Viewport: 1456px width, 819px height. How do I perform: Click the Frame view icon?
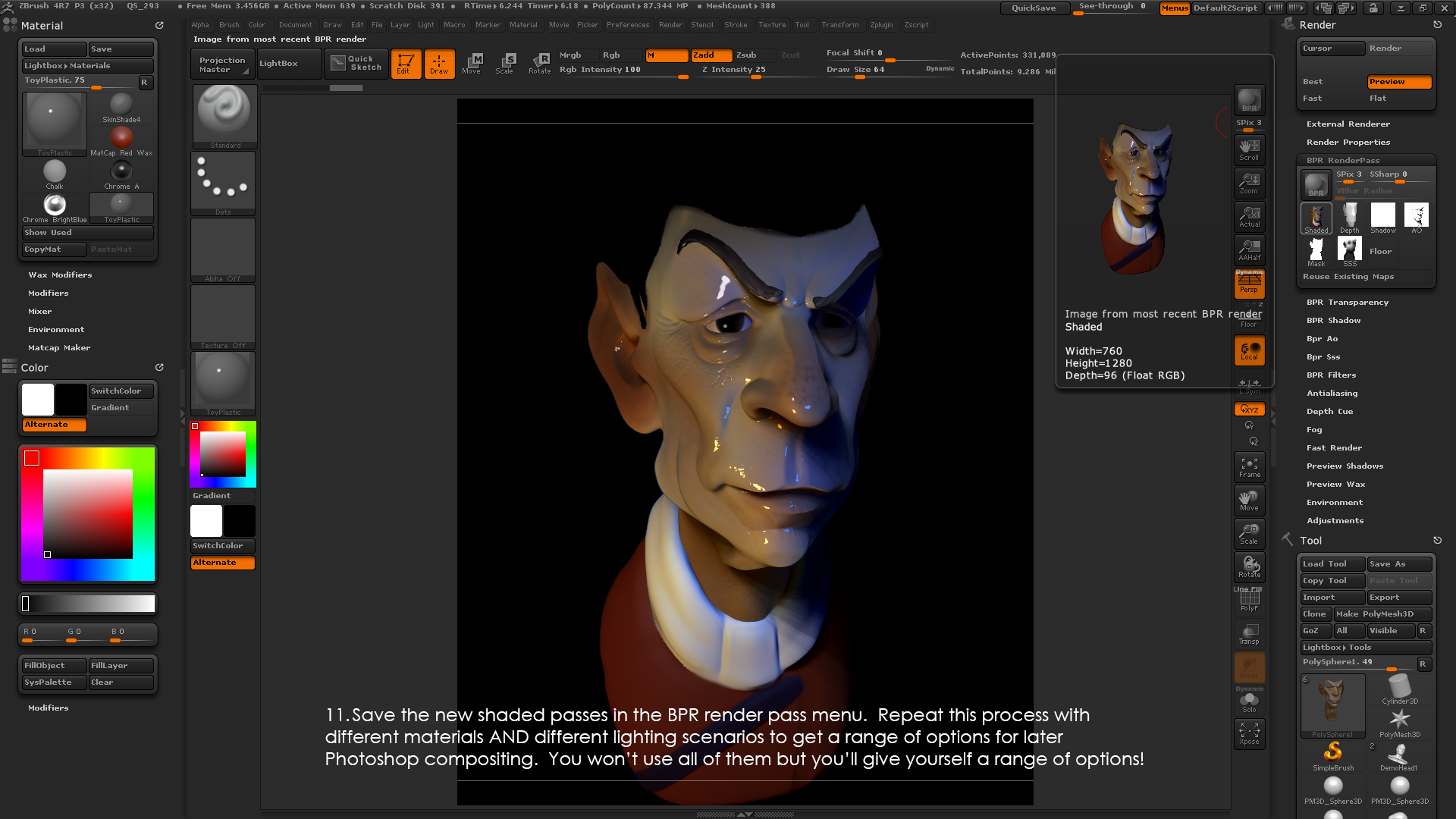[1249, 467]
